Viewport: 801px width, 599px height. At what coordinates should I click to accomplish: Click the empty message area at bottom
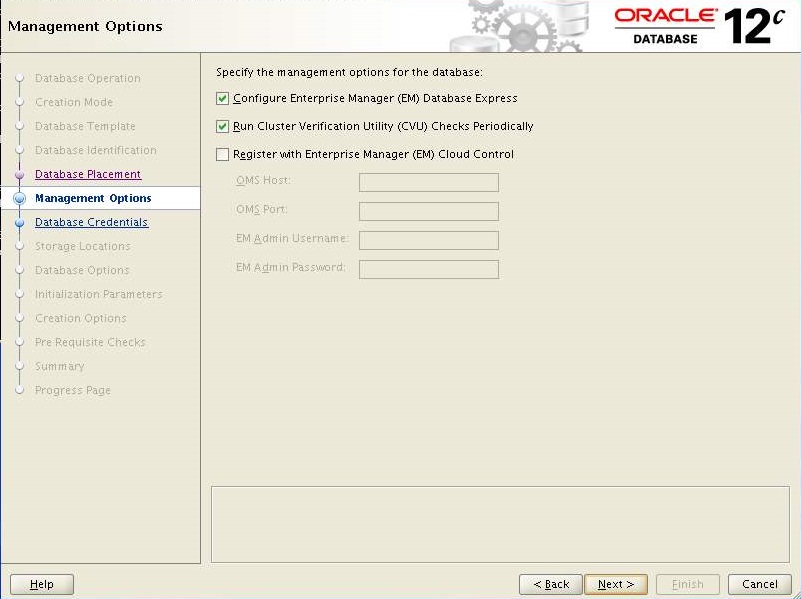point(500,524)
